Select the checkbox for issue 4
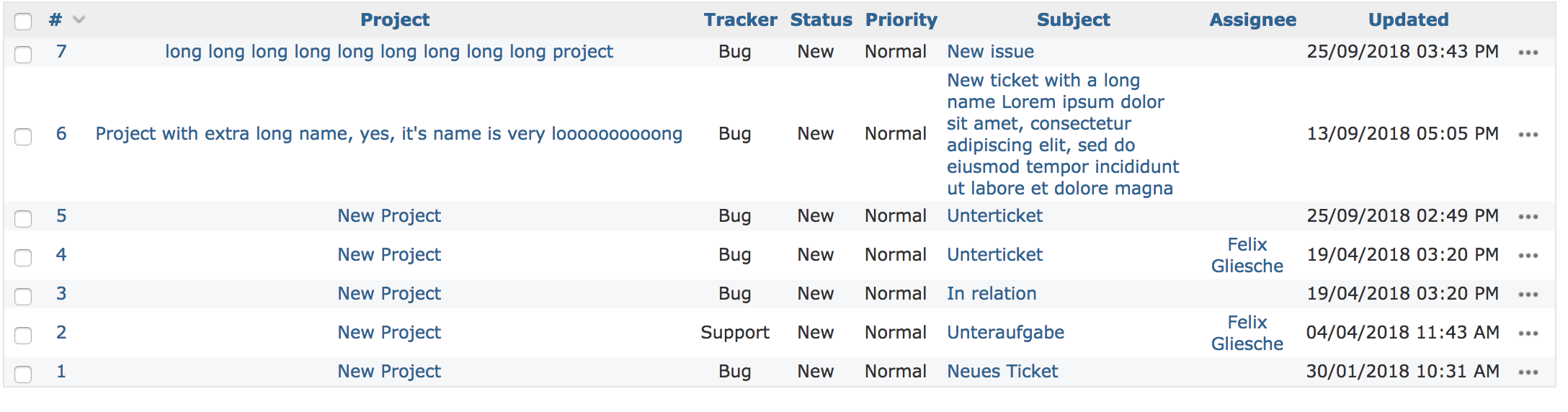This screenshot has height=412, width=1568. [x=23, y=257]
